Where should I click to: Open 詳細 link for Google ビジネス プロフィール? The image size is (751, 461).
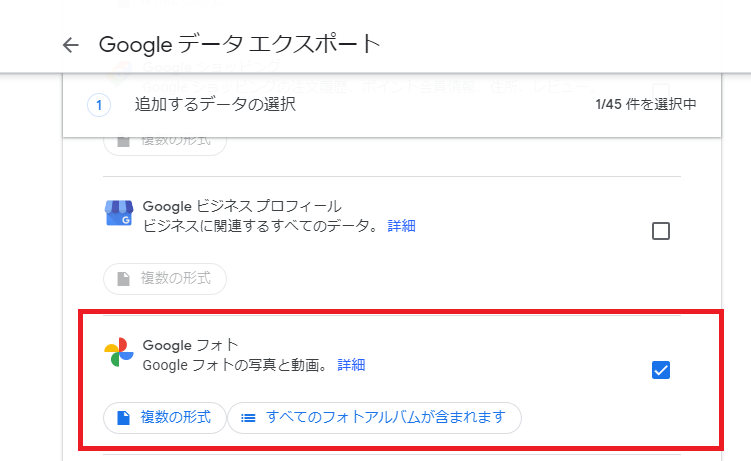click(x=401, y=226)
